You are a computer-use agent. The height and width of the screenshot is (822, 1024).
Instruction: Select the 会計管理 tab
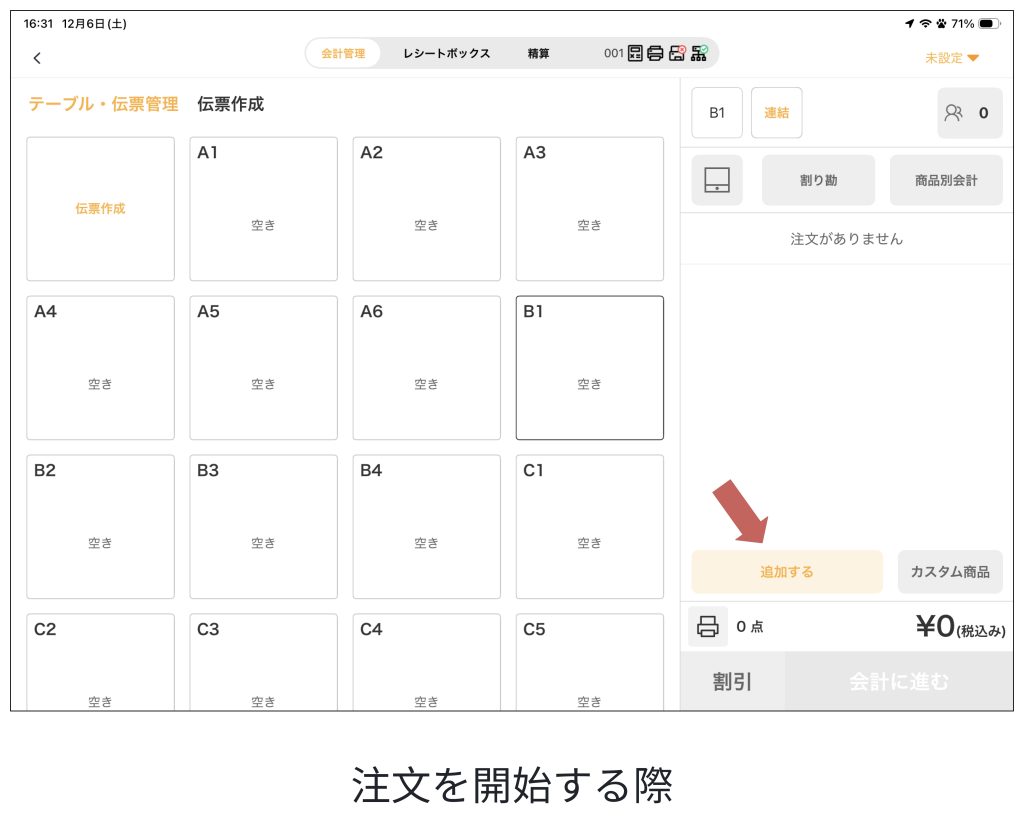click(x=343, y=53)
